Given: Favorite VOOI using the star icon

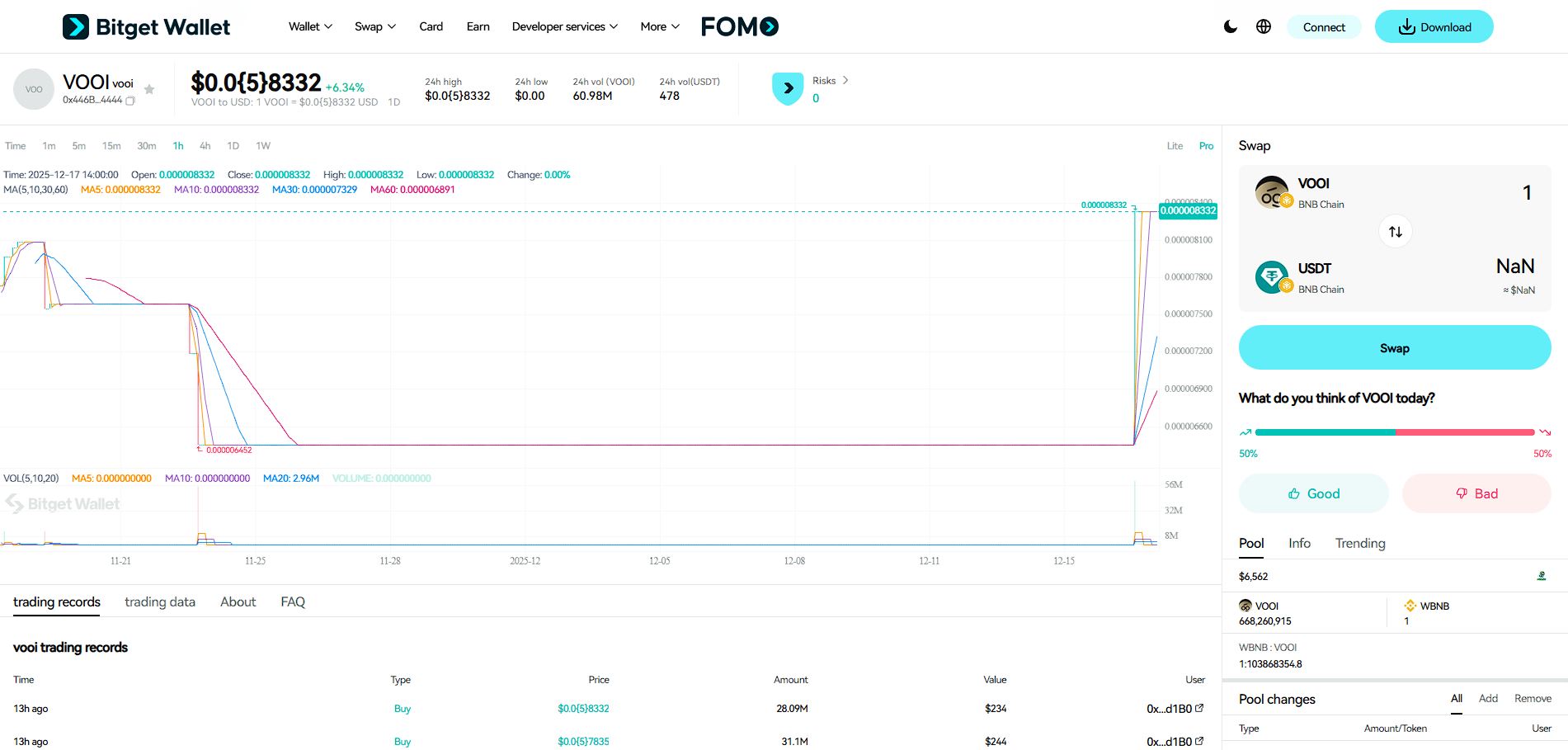Looking at the screenshot, I should coord(148,88).
